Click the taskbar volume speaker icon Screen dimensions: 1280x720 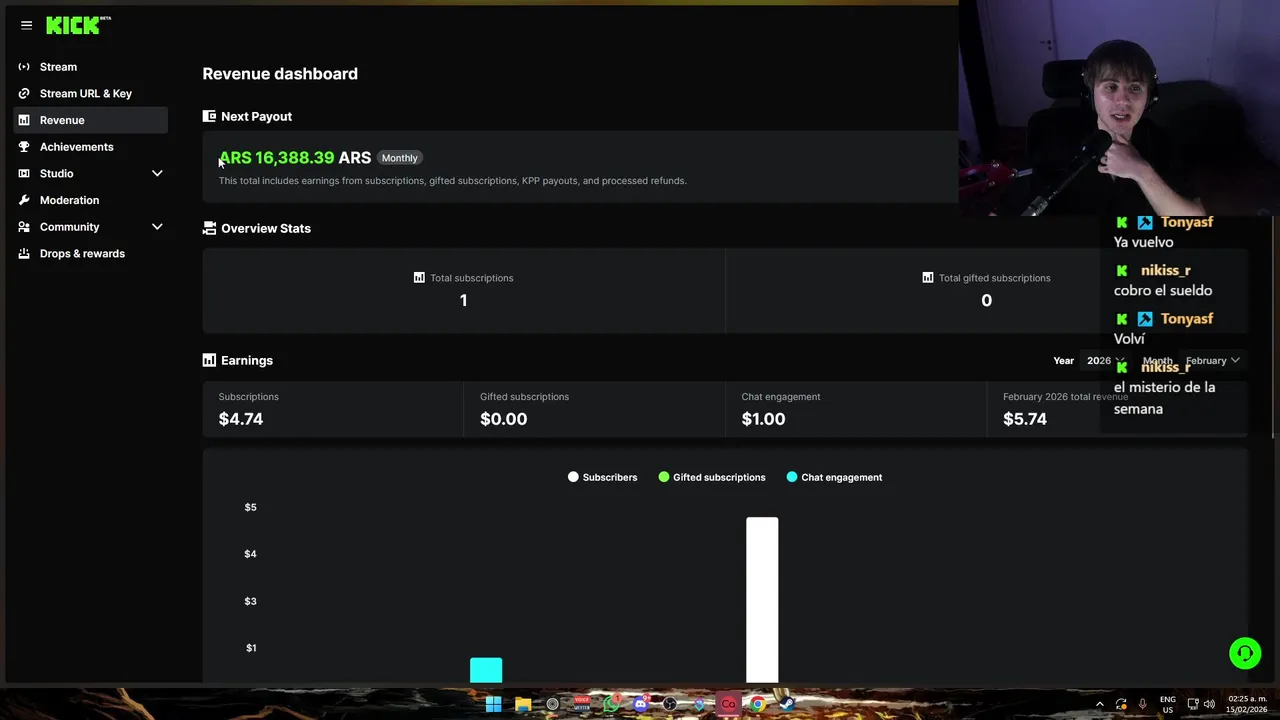[1209, 704]
